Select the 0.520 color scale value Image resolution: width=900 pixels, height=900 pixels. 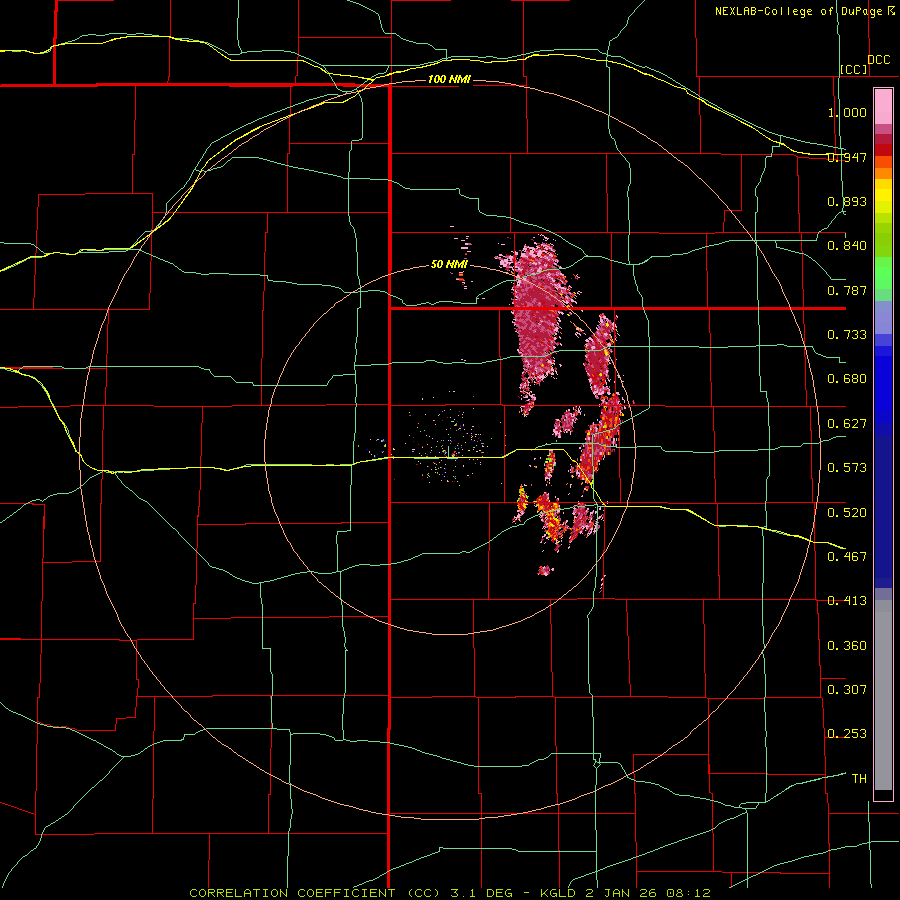(847, 513)
